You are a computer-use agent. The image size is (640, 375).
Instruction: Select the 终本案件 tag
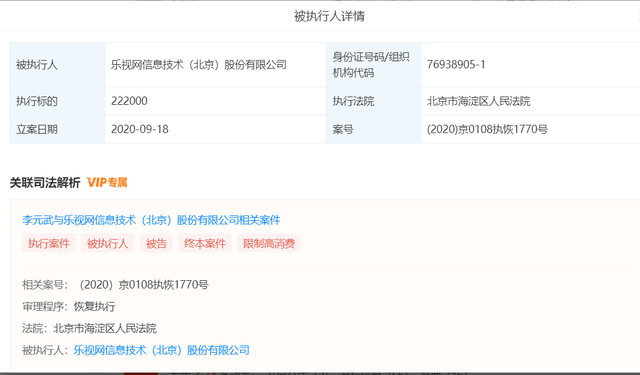coord(205,244)
